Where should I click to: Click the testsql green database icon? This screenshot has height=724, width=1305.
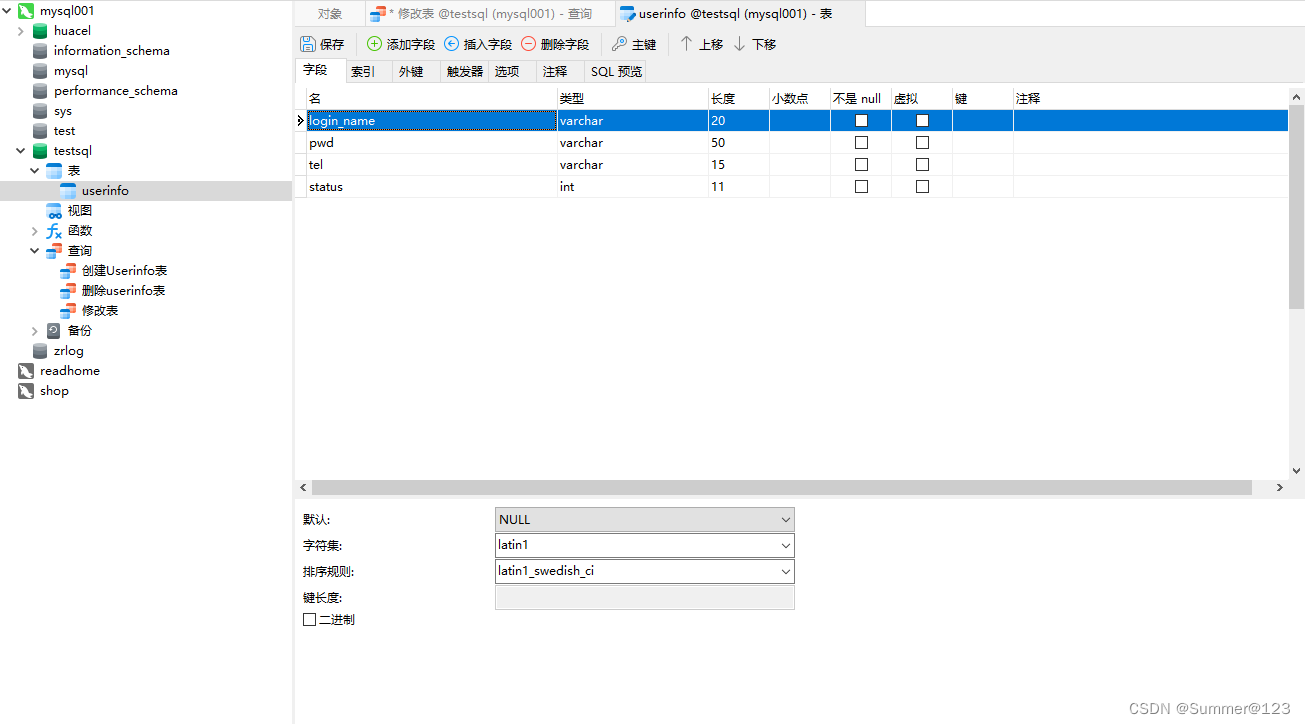[x=40, y=151]
